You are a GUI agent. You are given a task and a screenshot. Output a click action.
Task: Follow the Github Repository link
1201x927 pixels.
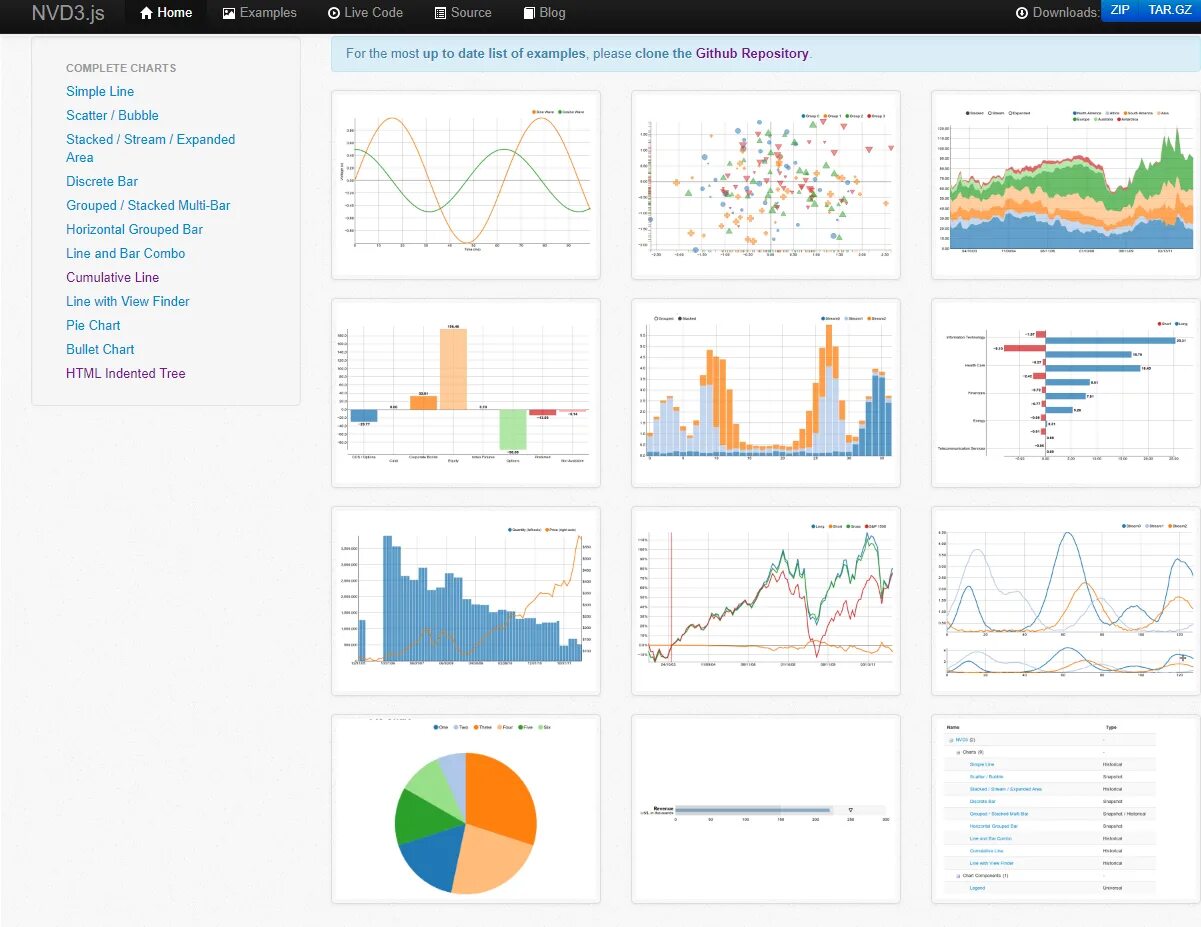752,54
